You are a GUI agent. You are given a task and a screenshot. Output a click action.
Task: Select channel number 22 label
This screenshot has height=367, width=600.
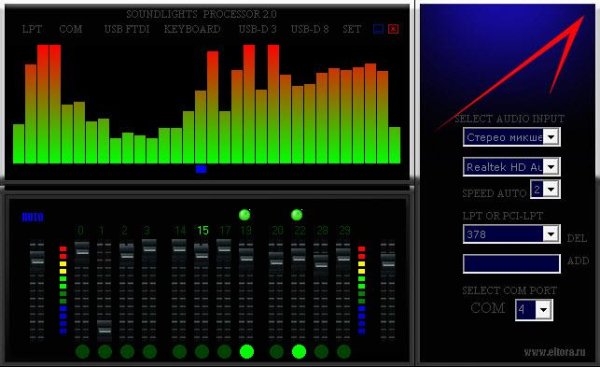pyautogui.click(x=300, y=230)
